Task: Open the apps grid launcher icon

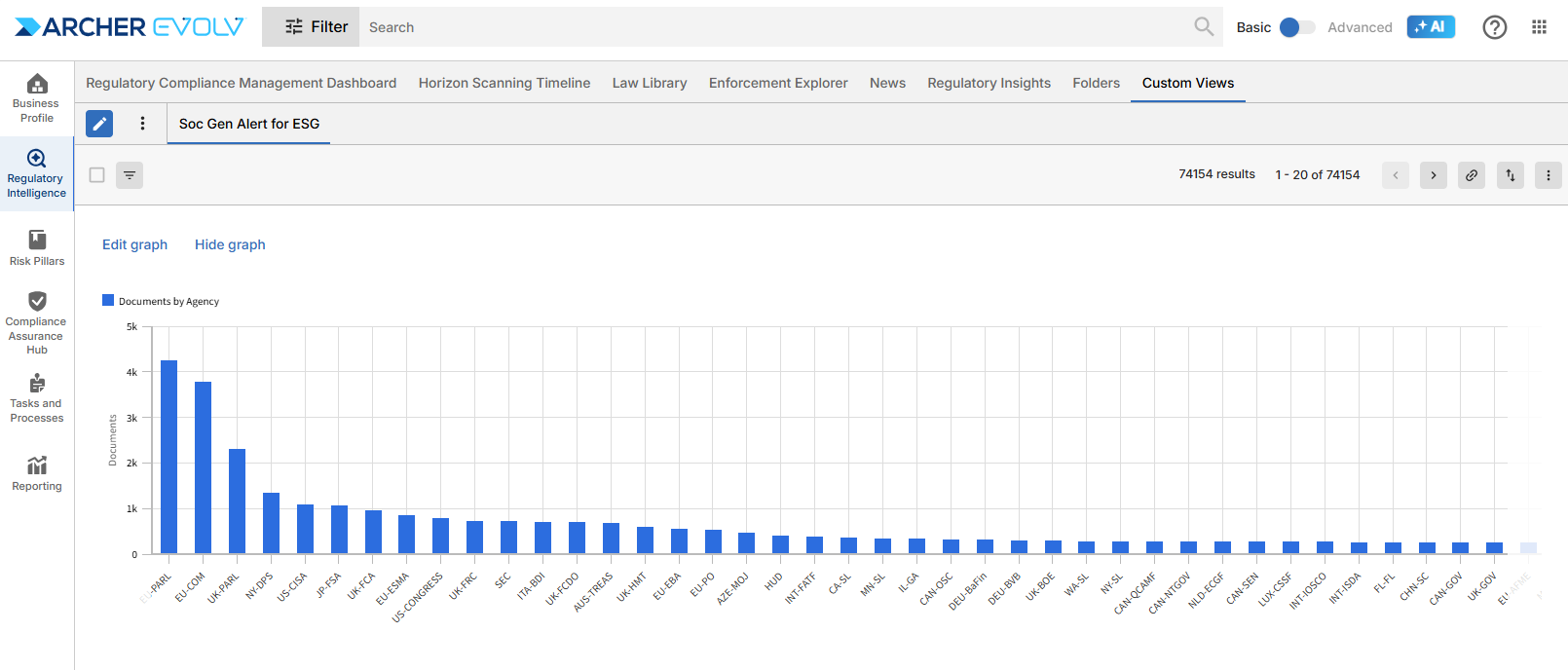Action: click(x=1539, y=27)
